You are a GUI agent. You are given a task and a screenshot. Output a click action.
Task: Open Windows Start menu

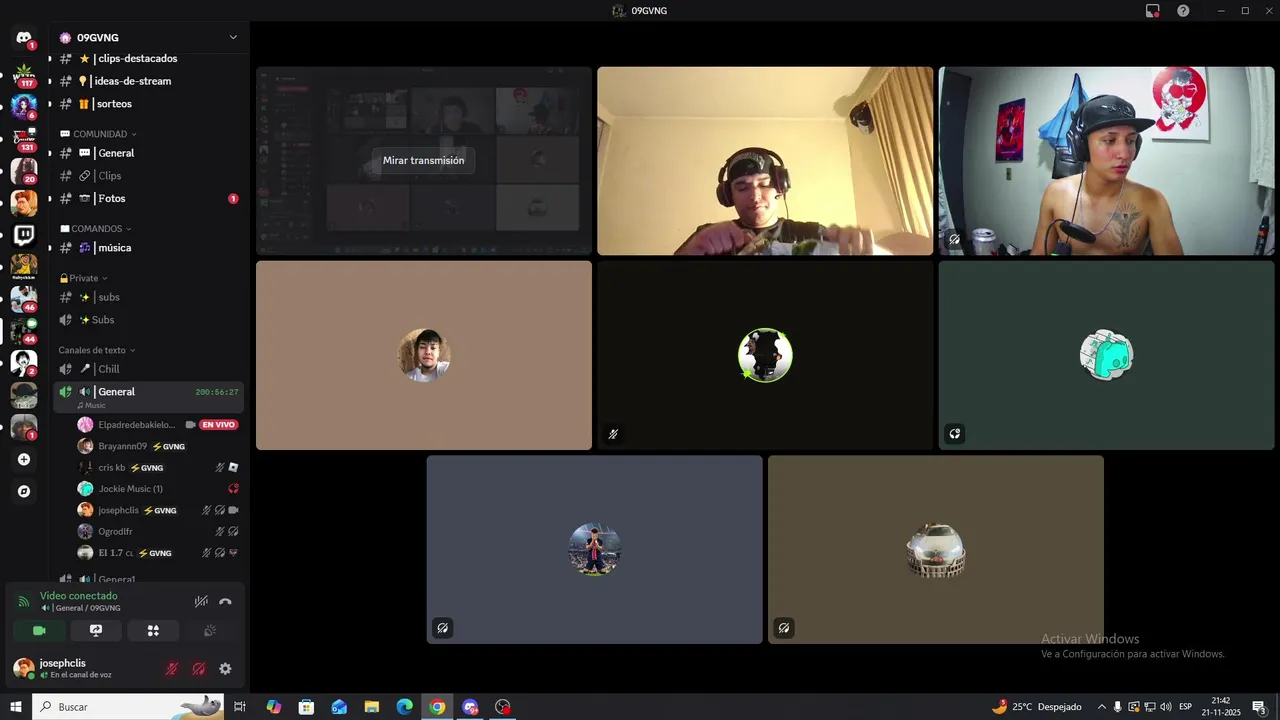[16, 707]
